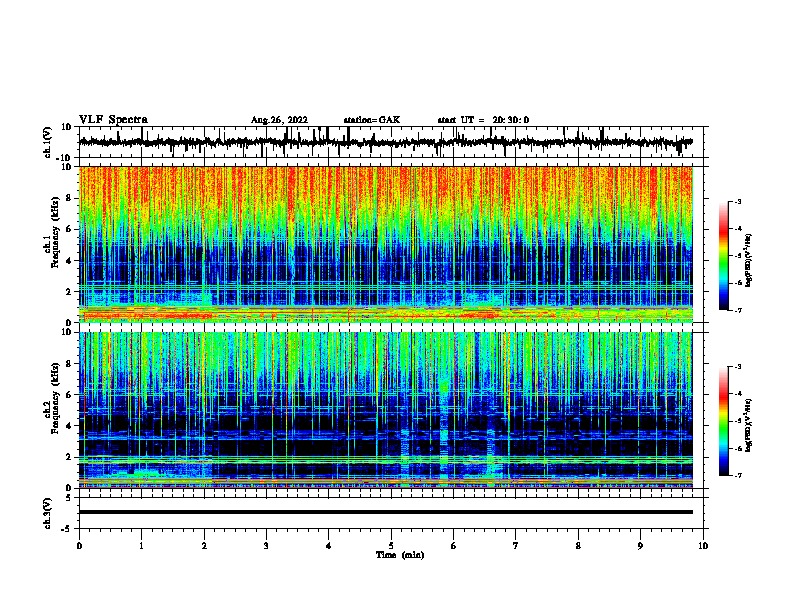Click the ch.1 color bar log(PSD) label
792x612 pixels.
click(749, 261)
